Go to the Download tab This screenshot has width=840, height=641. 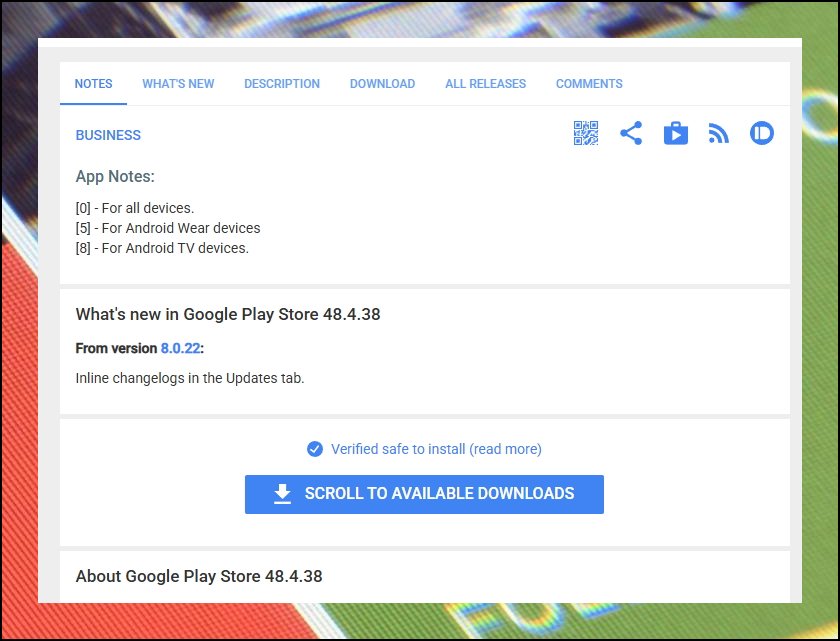click(x=382, y=84)
